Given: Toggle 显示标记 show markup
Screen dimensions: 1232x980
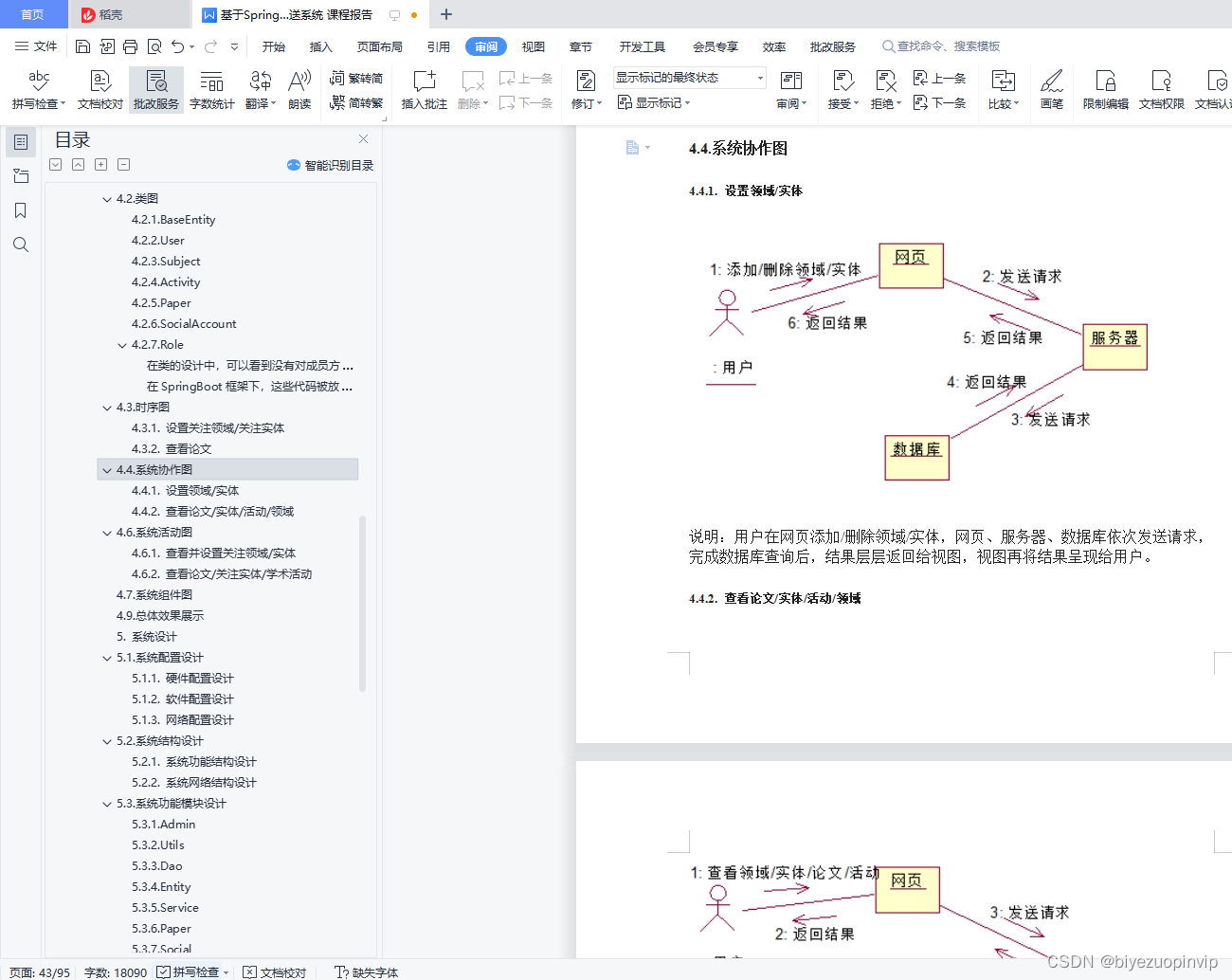Looking at the screenshot, I should tap(652, 102).
